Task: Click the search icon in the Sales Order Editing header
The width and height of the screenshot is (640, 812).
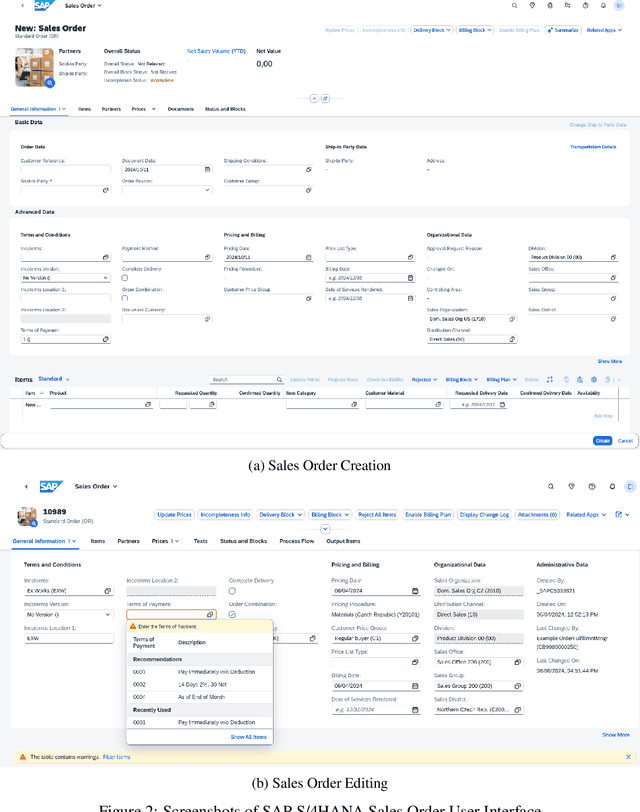Action: point(551,486)
